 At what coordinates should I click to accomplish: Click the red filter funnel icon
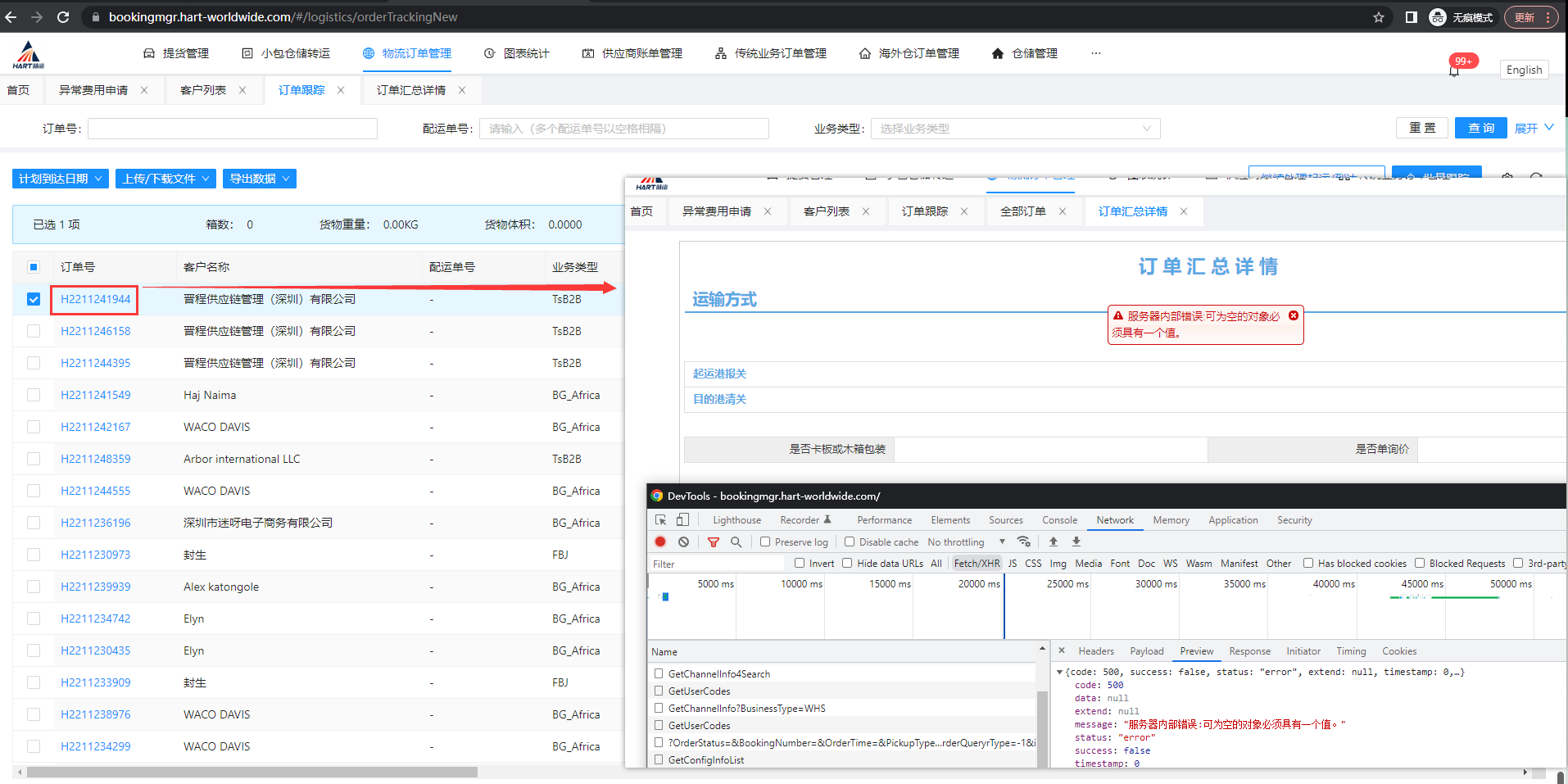coord(714,542)
